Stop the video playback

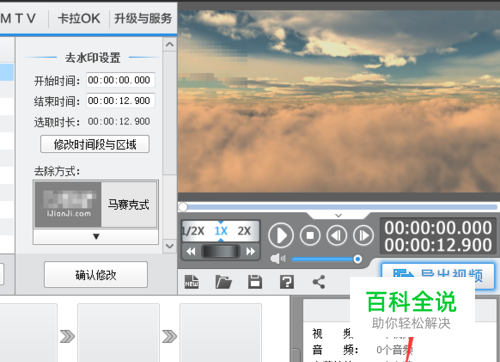point(310,235)
